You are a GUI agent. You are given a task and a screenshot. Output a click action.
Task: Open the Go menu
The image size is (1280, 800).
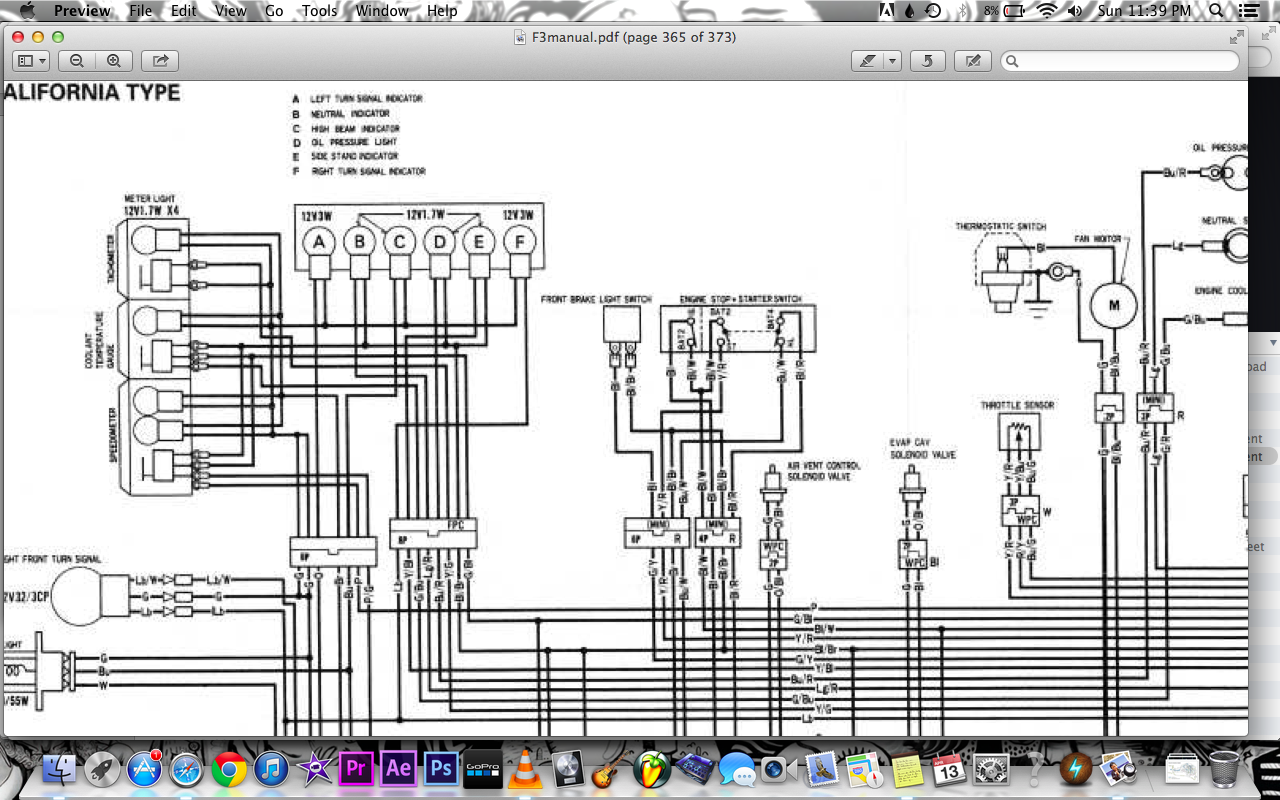point(274,11)
